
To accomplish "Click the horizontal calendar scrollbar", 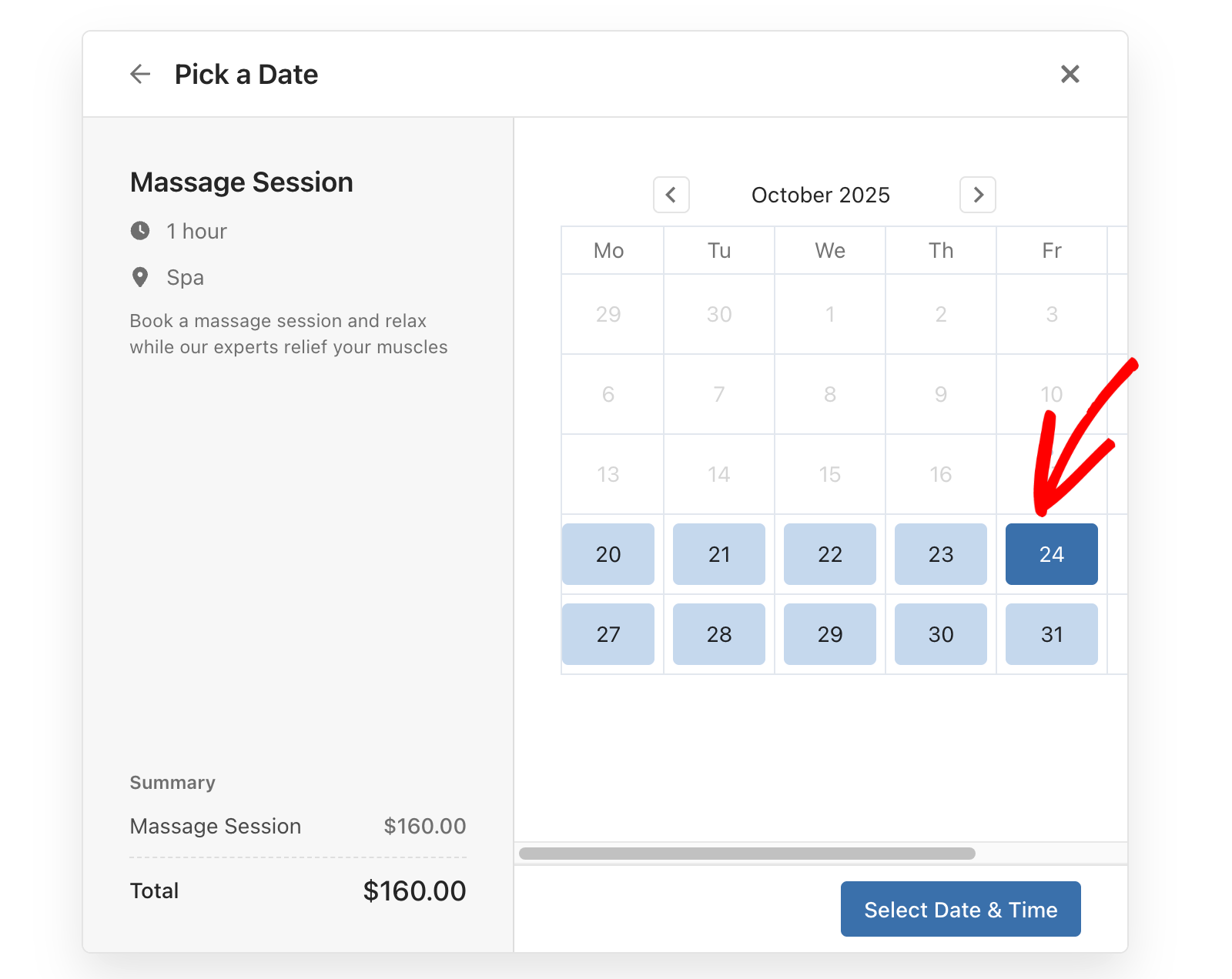I will [747, 854].
